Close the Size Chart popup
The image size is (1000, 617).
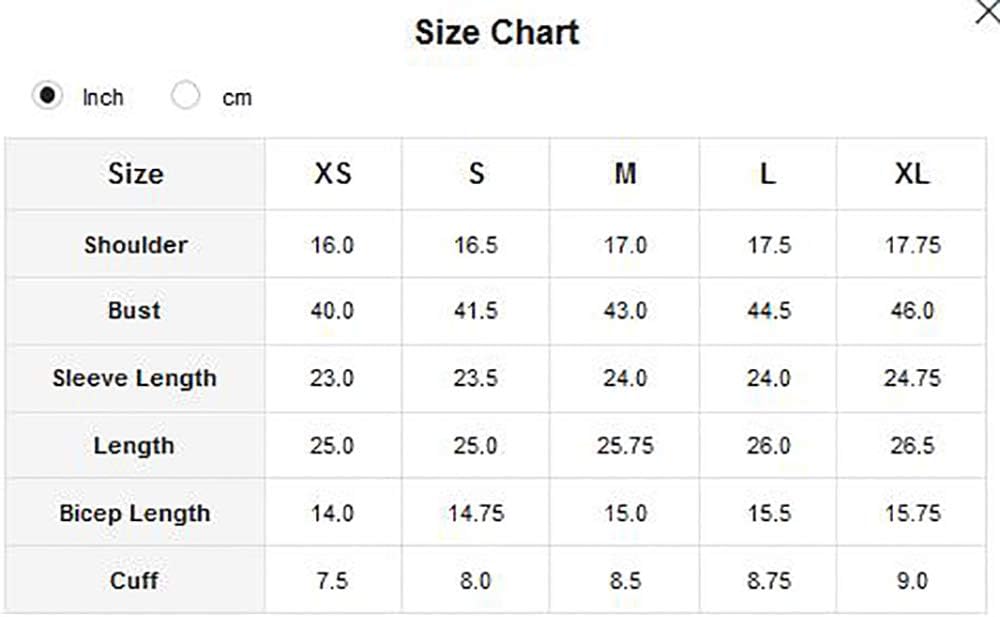click(x=987, y=11)
